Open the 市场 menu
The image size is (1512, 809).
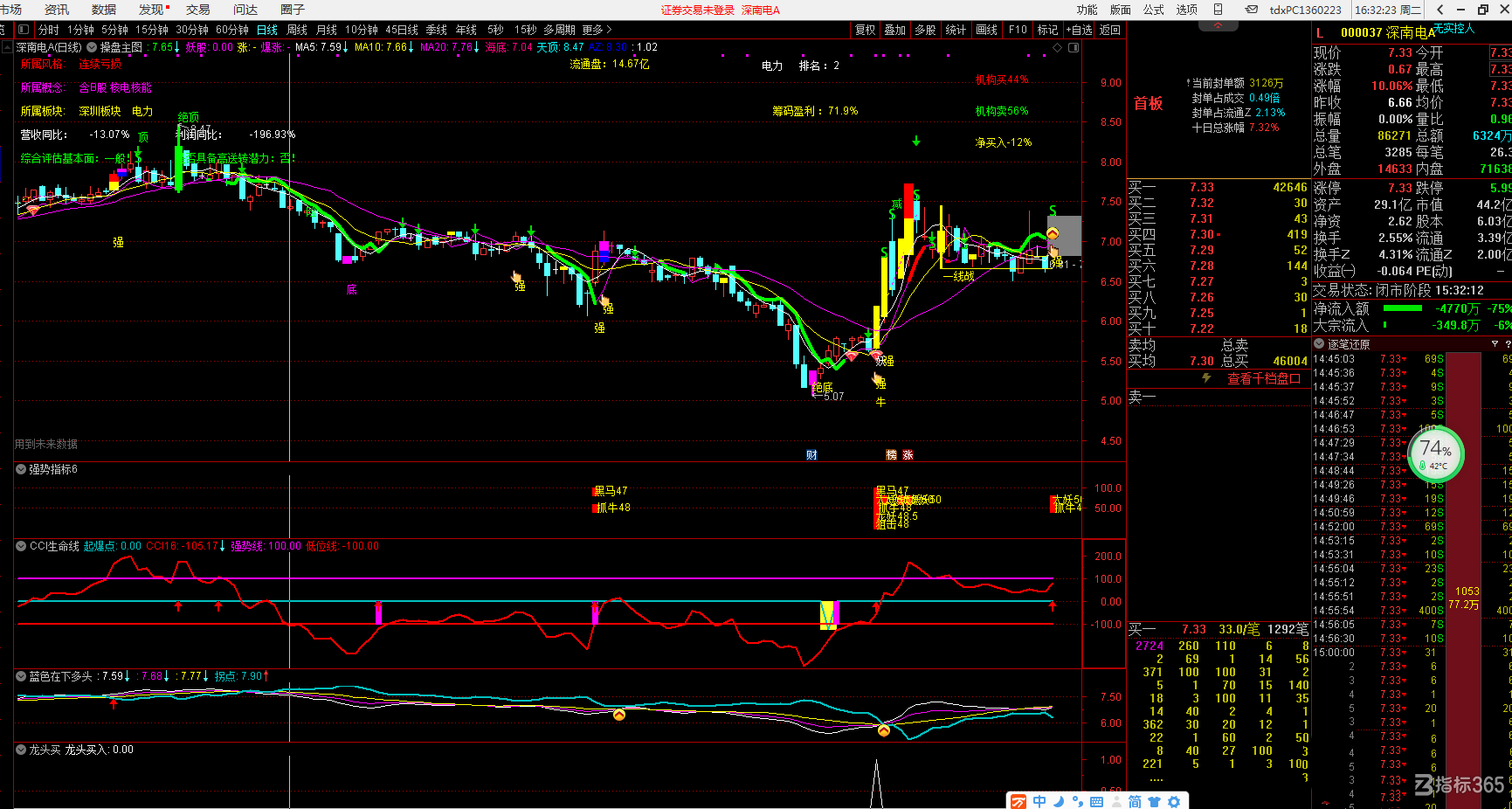tap(10, 10)
